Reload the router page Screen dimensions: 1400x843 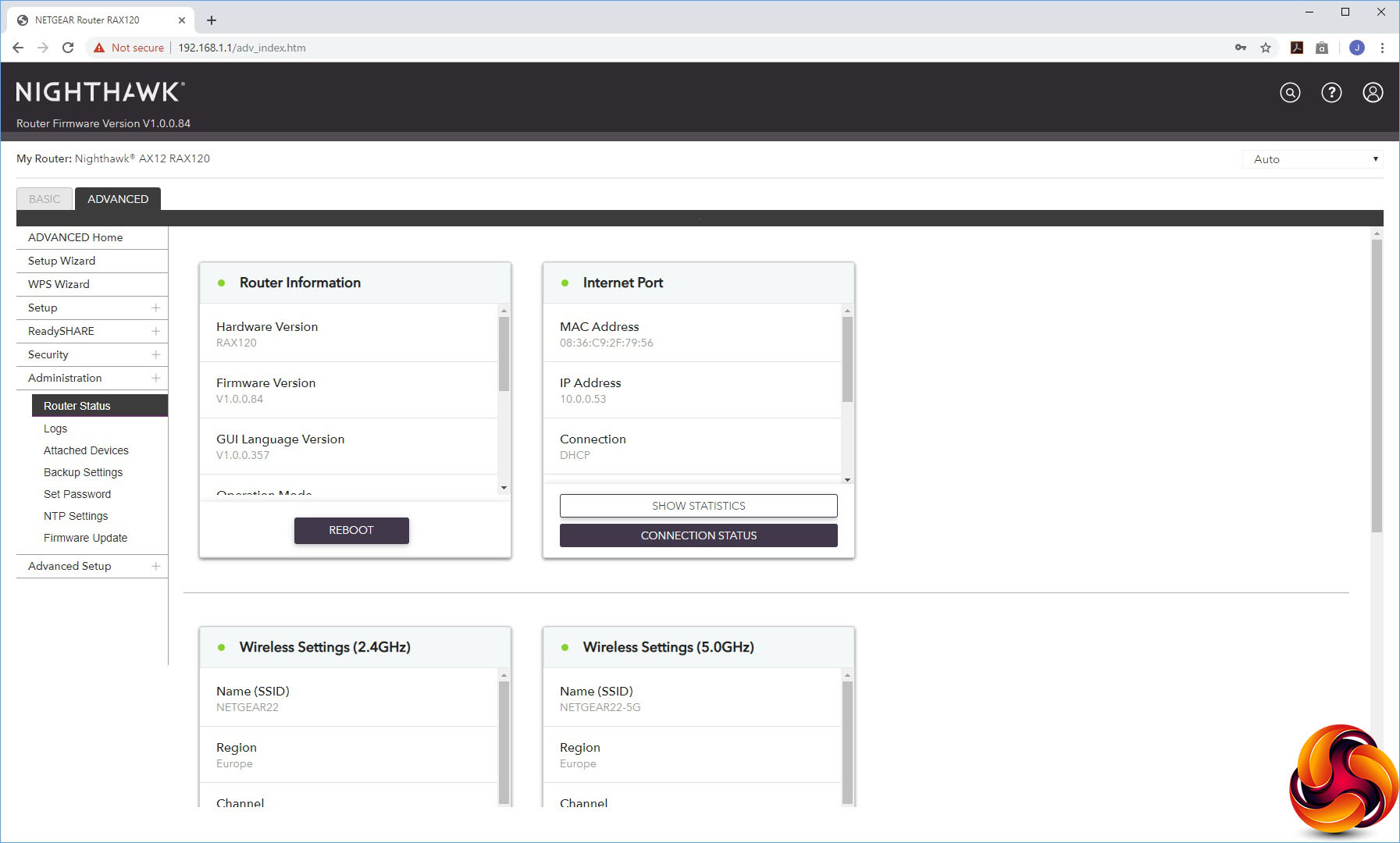(68, 48)
